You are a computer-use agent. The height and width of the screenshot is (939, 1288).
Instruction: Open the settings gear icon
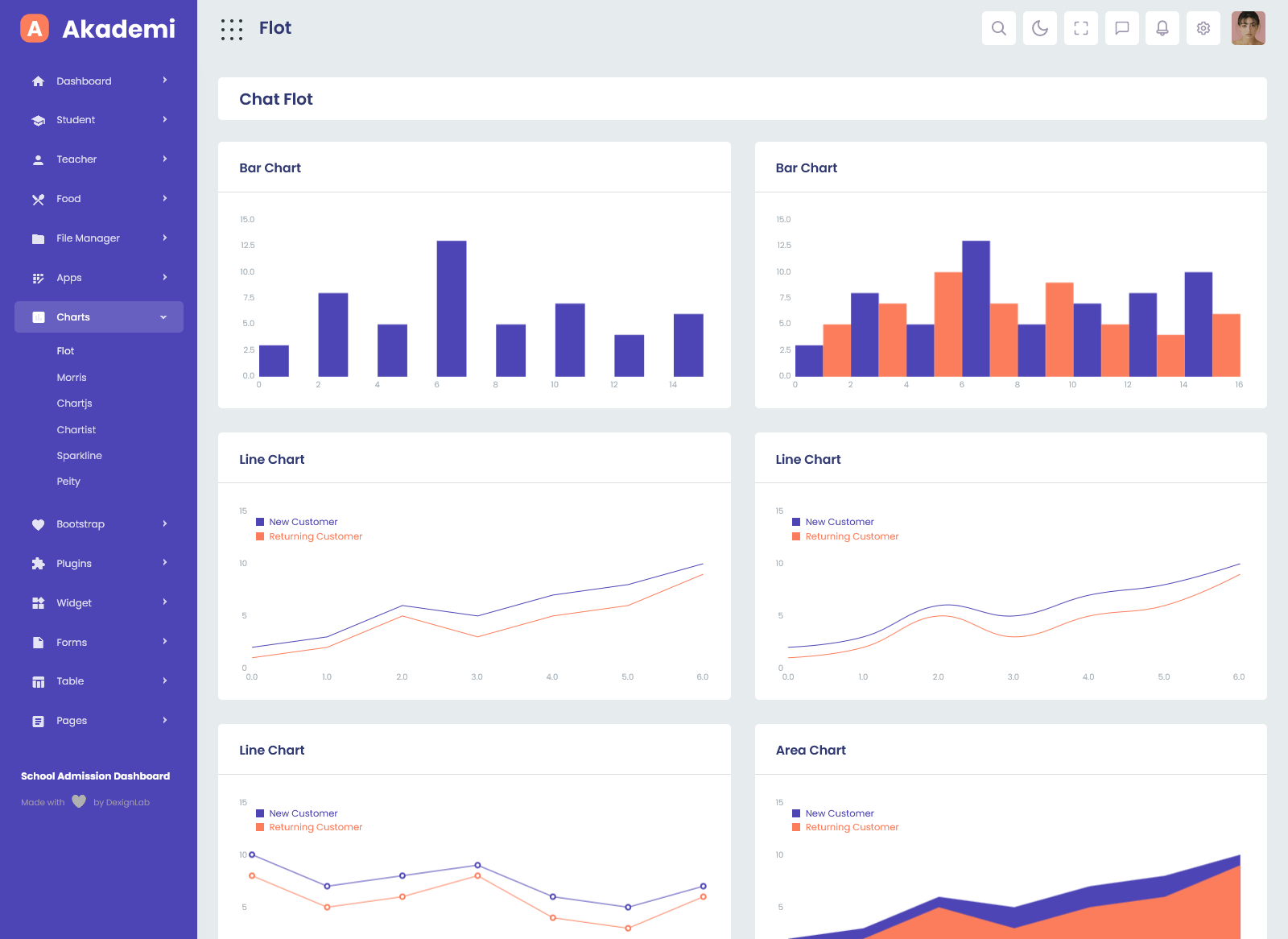pos(1203,28)
